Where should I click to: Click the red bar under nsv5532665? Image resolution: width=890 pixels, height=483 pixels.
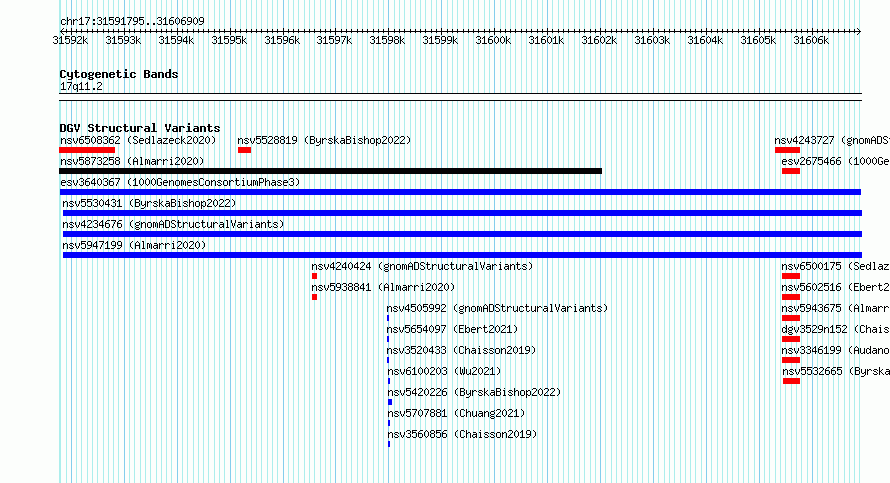point(791,381)
